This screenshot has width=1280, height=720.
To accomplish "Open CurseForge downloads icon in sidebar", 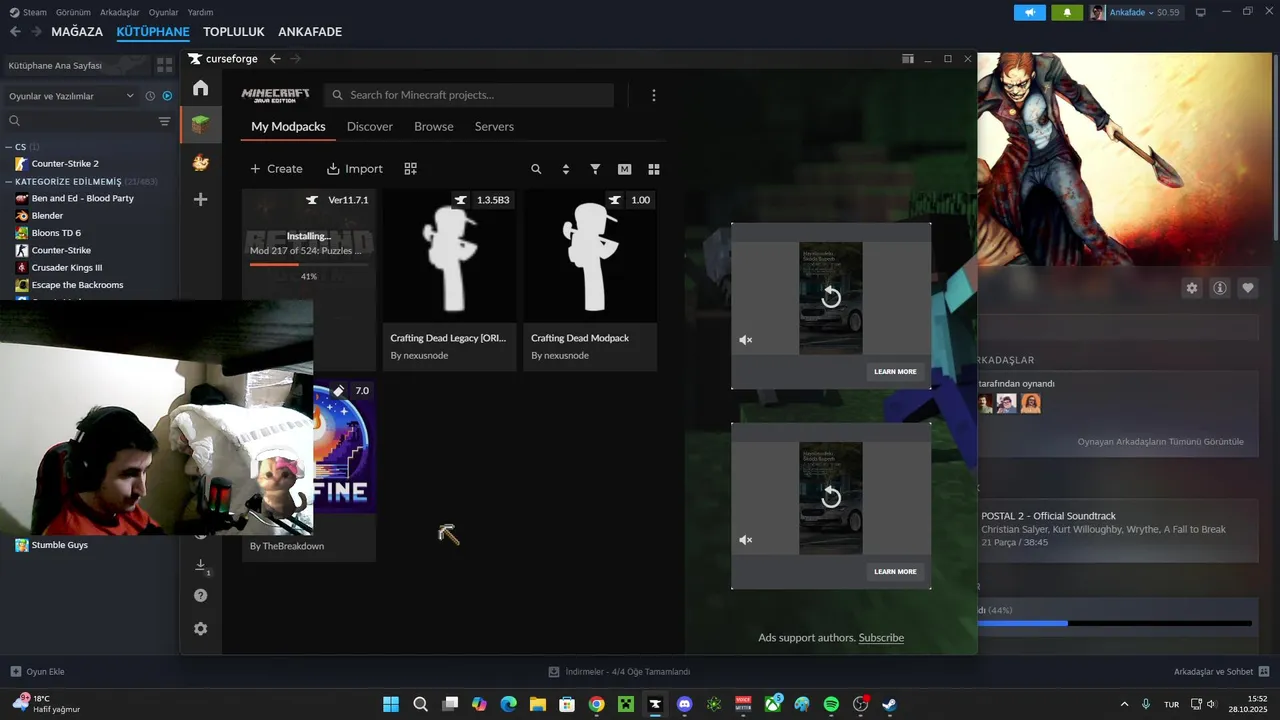I will click(x=201, y=566).
